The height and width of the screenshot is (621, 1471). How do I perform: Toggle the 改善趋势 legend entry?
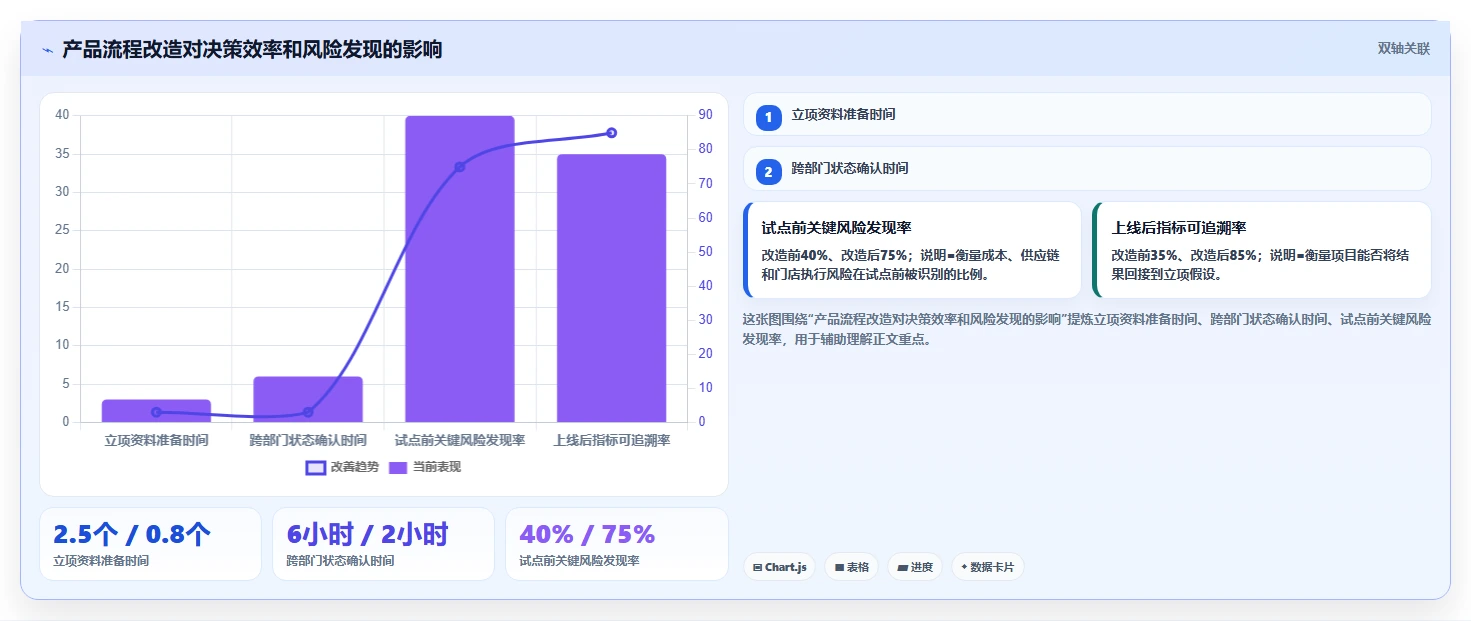tap(342, 467)
